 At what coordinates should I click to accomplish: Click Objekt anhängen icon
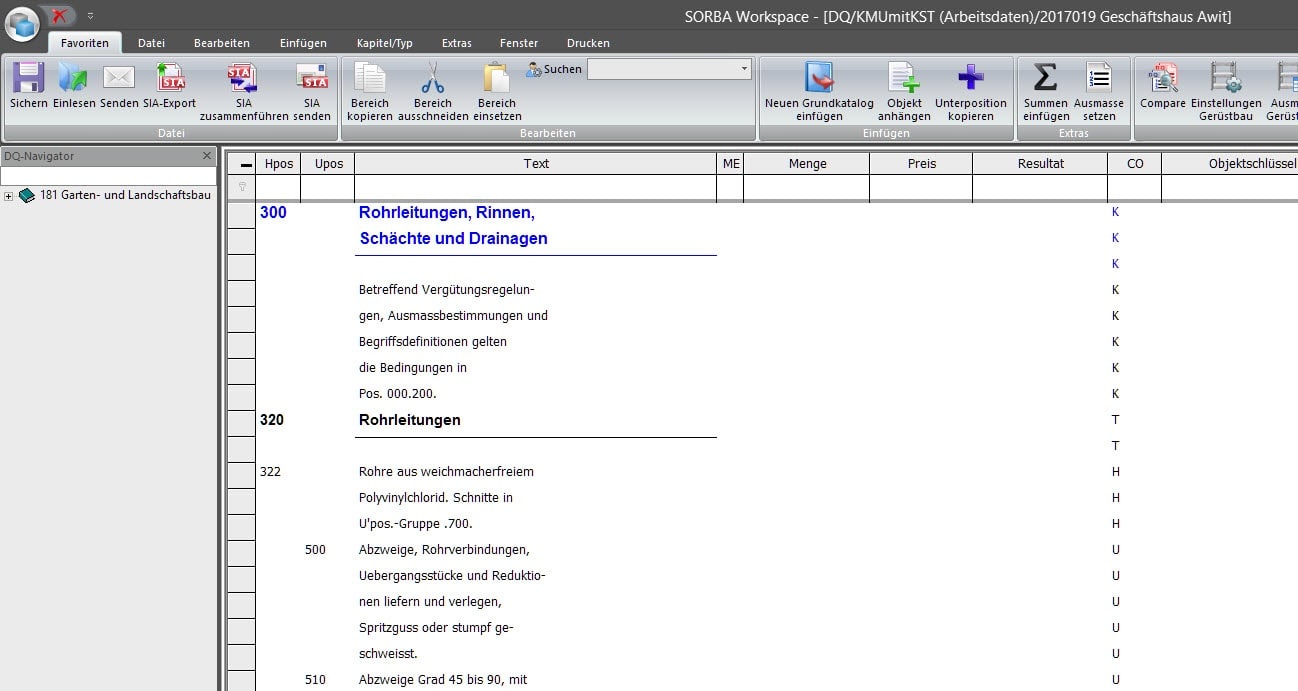pos(904,78)
